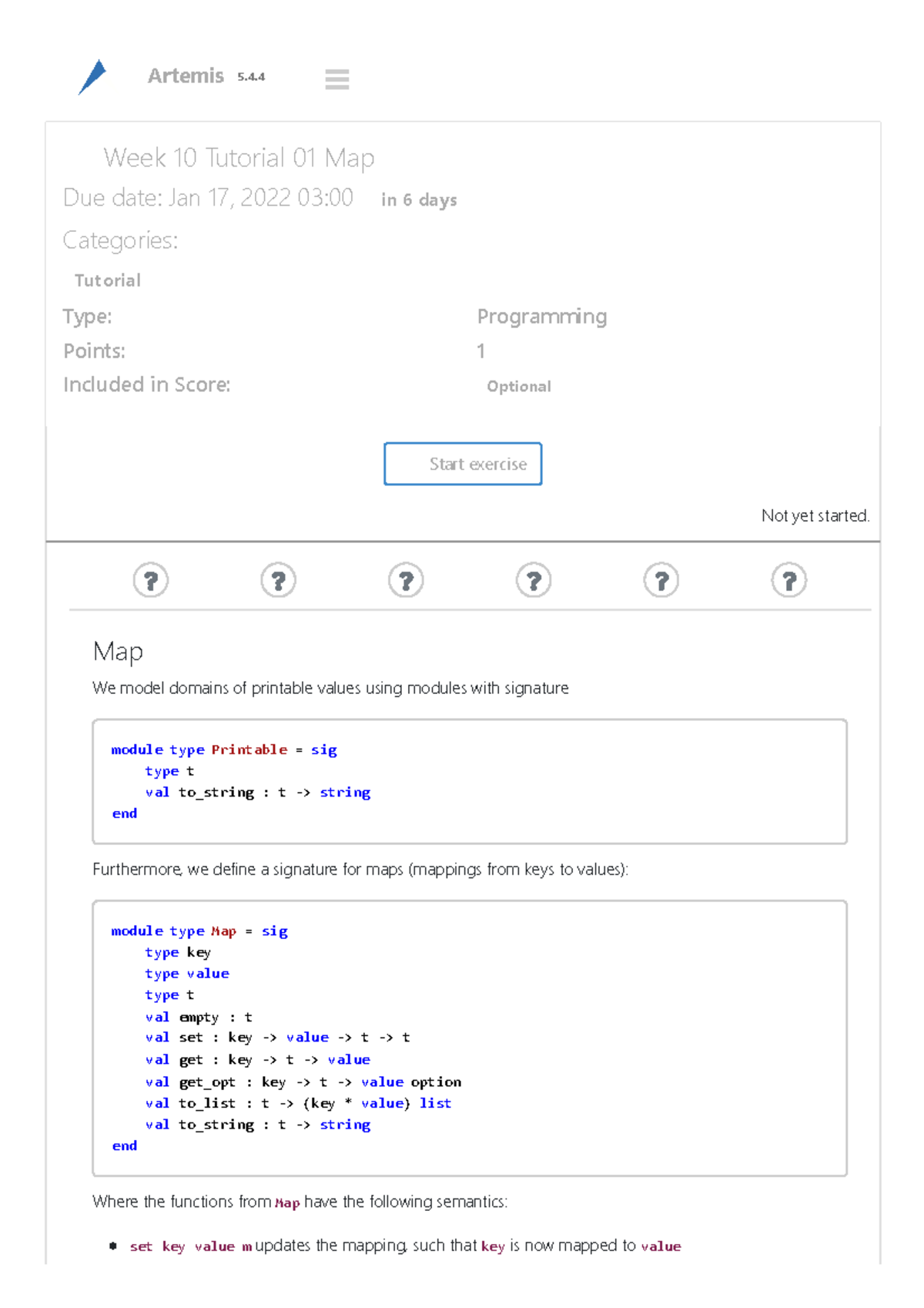Click inside the Printable module code block
924x1308 pixels.
pyautogui.click(x=469, y=781)
